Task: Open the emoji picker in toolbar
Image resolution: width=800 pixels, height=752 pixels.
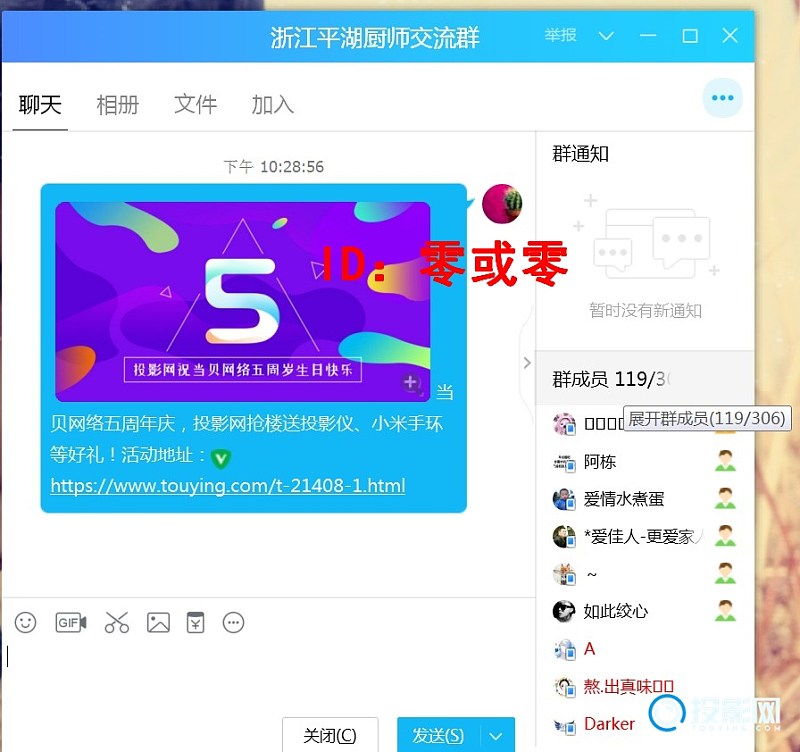Action: pos(26,622)
